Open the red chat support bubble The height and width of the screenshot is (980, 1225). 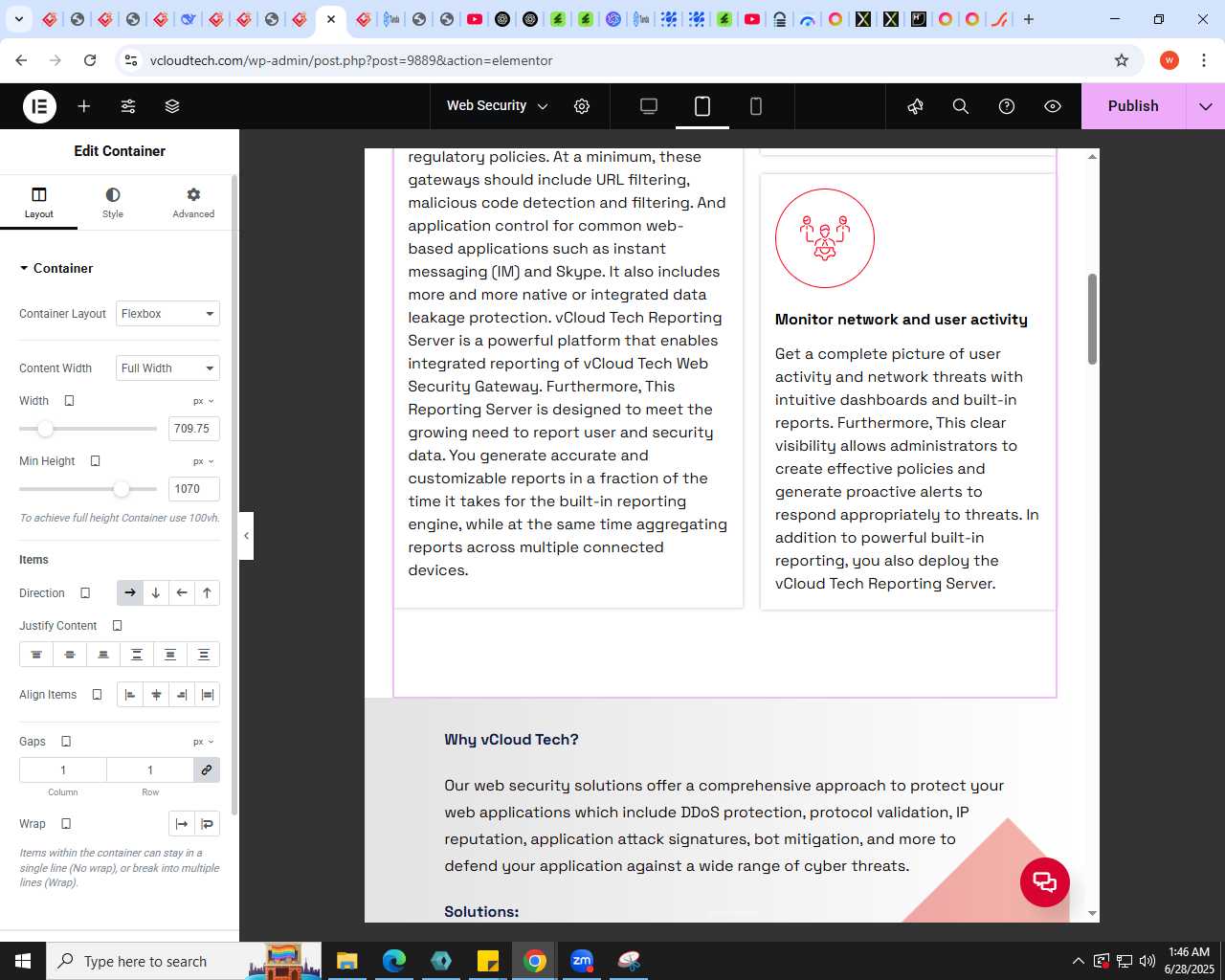tap(1045, 882)
